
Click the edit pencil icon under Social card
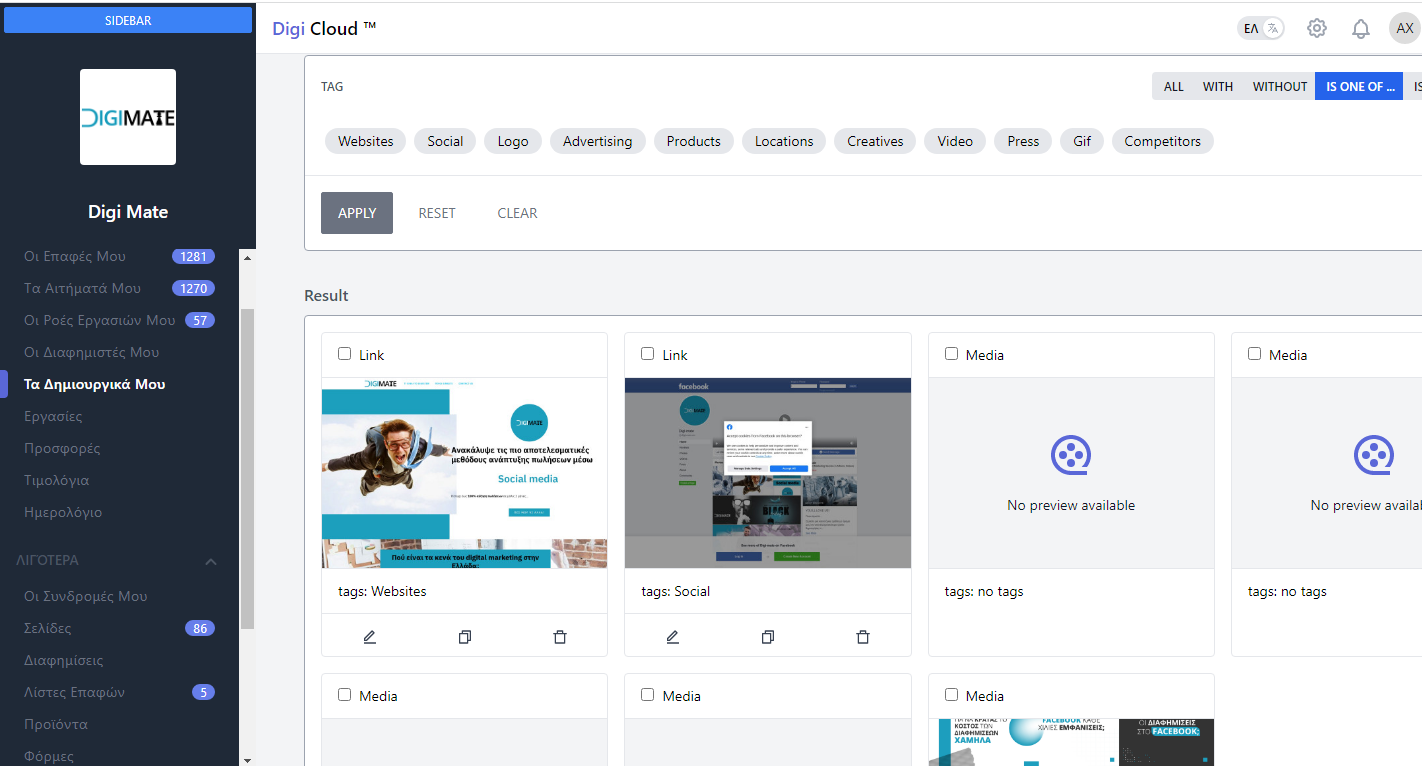coord(673,637)
